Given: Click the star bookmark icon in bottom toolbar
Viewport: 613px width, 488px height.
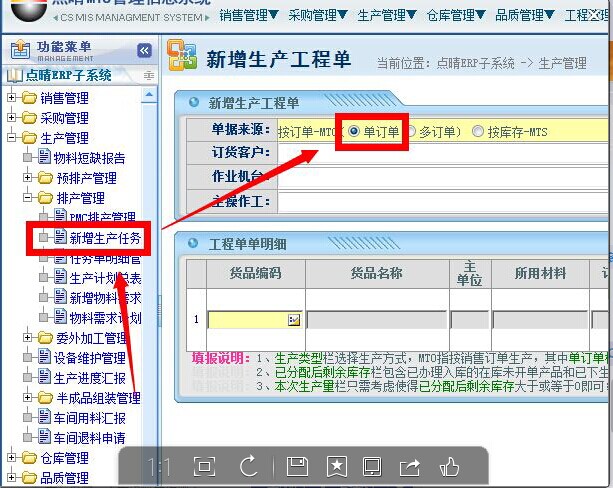Looking at the screenshot, I should 337,466.
